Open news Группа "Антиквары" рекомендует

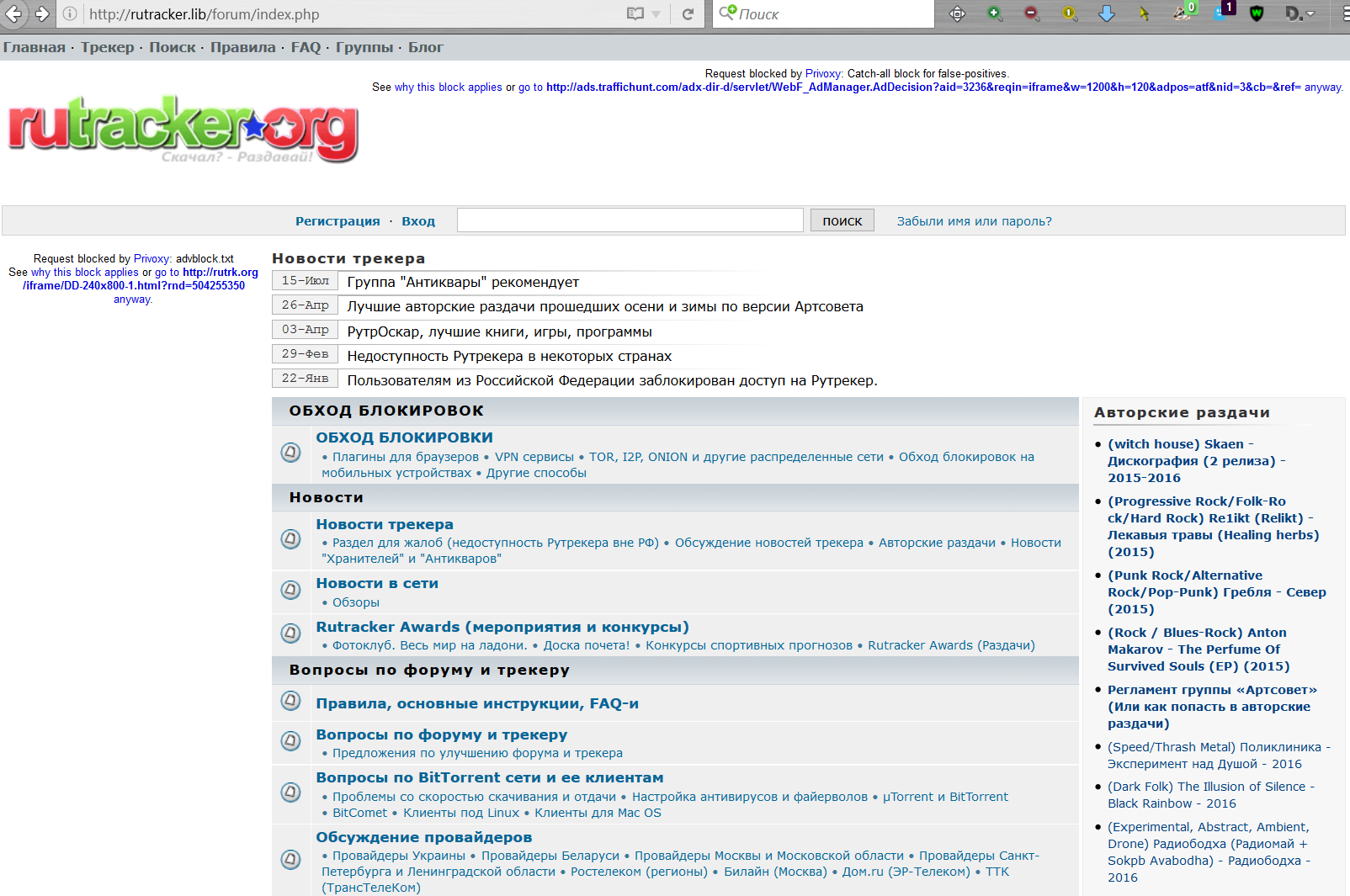tap(463, 282)
